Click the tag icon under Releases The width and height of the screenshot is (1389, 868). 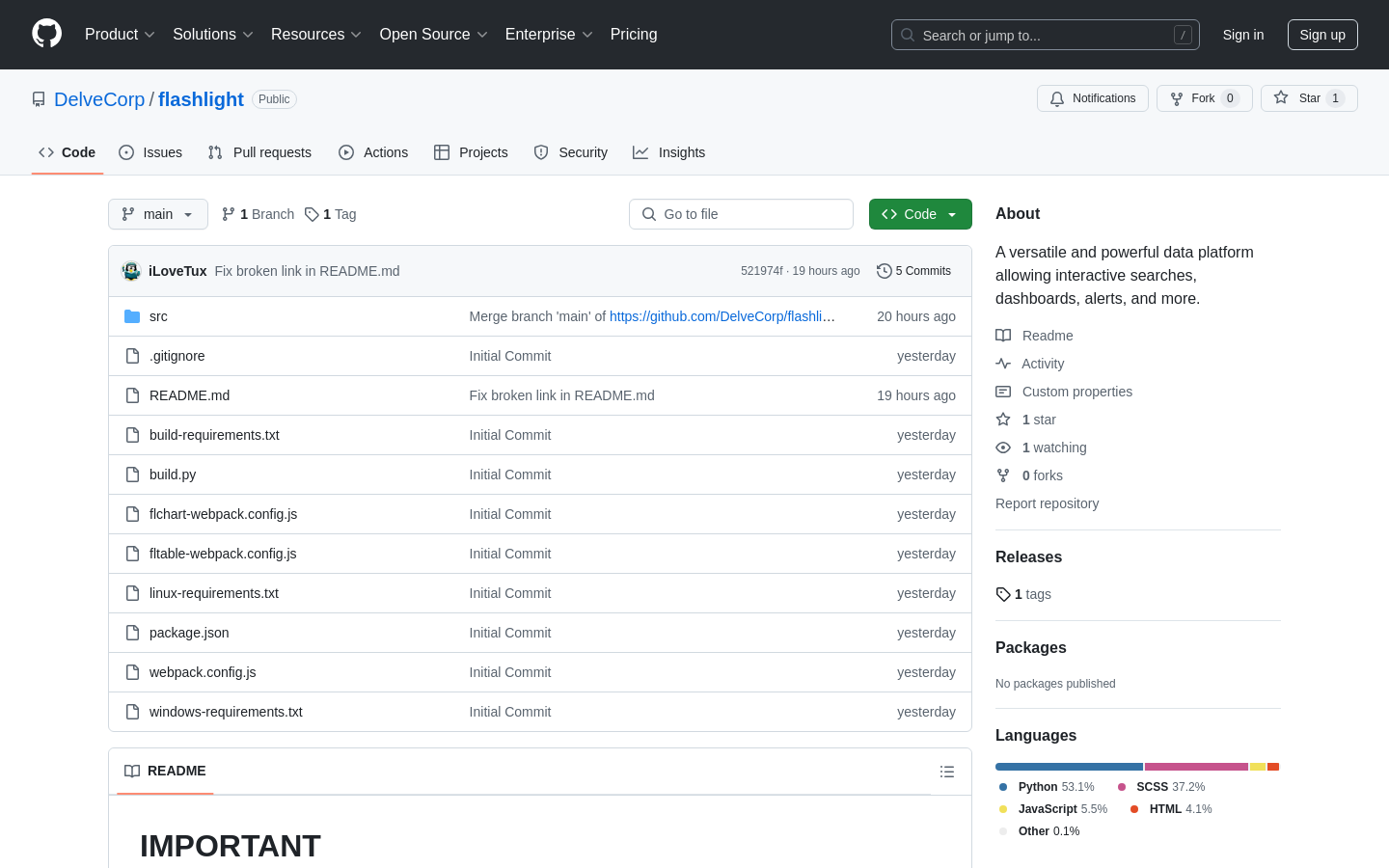pyautogui.click(x=1003, y=594)
